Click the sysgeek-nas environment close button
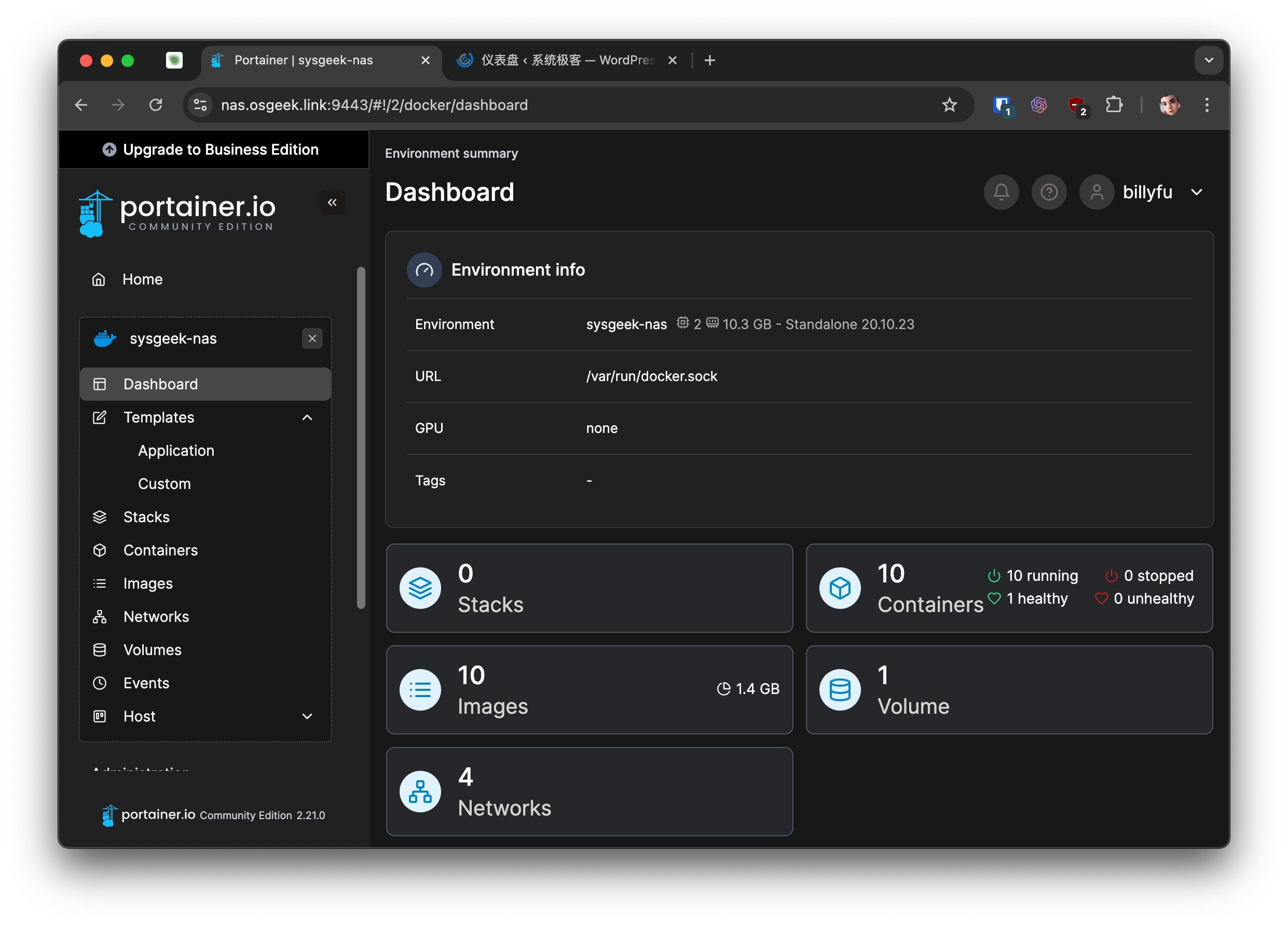This screenshot has width=1288, height=925. pyautogui.click(x=312, y=338)
